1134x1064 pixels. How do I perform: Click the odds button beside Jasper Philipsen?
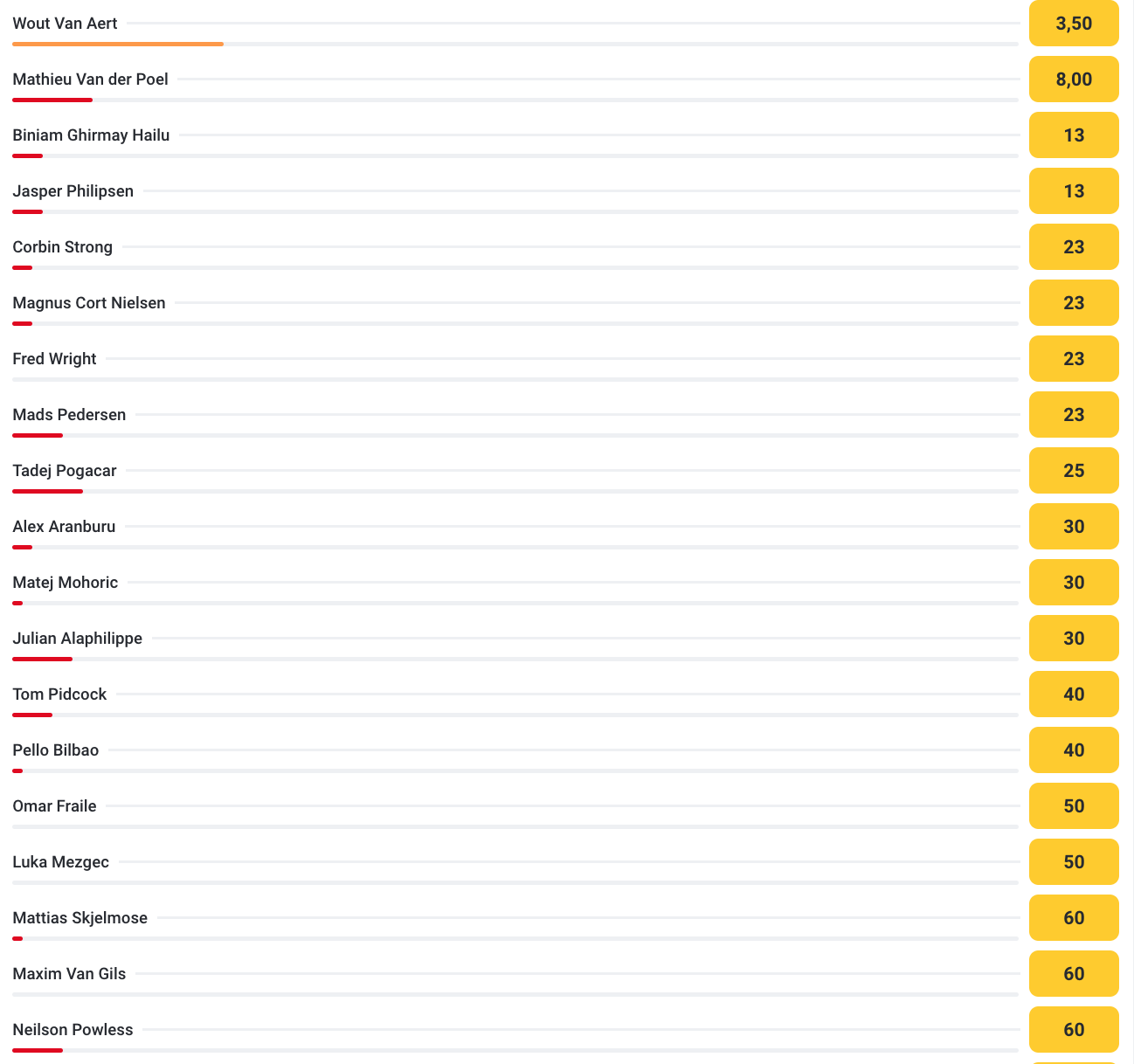[x=1074, y=191]
